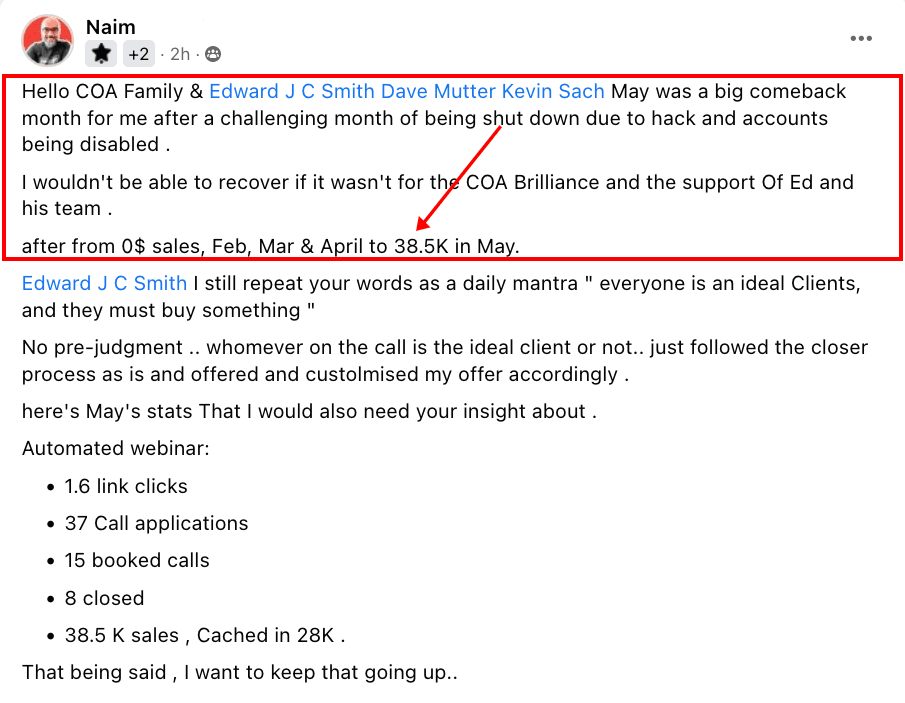
Task: Click the 'Automated webinar:' heading text
Action: (116, 448)
